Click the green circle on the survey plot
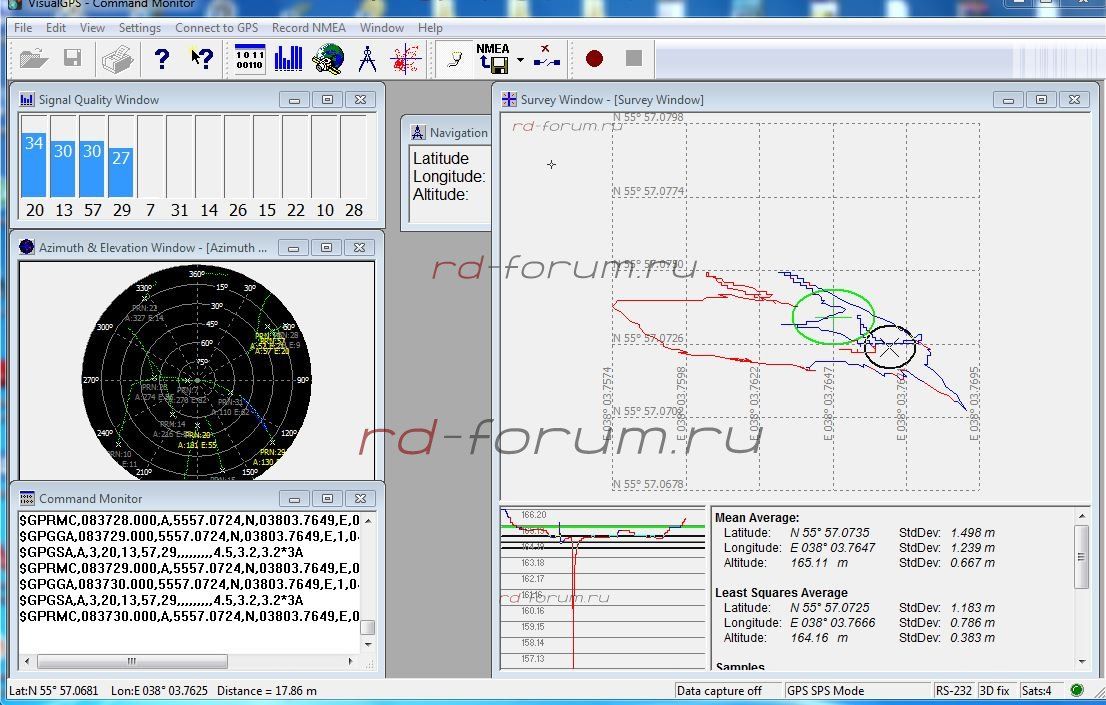This screenshot has width=1106, height=705. coord(834,317)
